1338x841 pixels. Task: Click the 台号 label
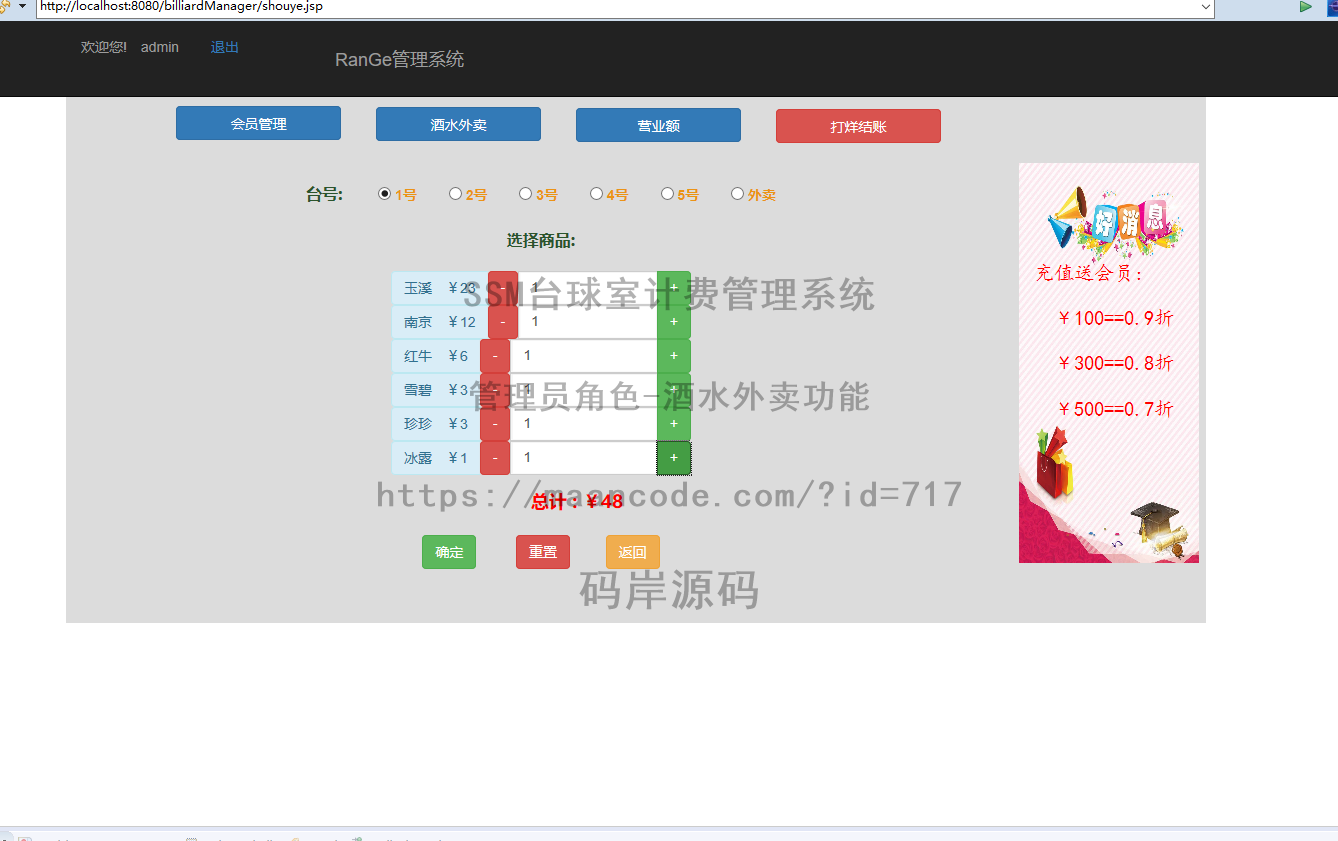(x=324, y=194)
